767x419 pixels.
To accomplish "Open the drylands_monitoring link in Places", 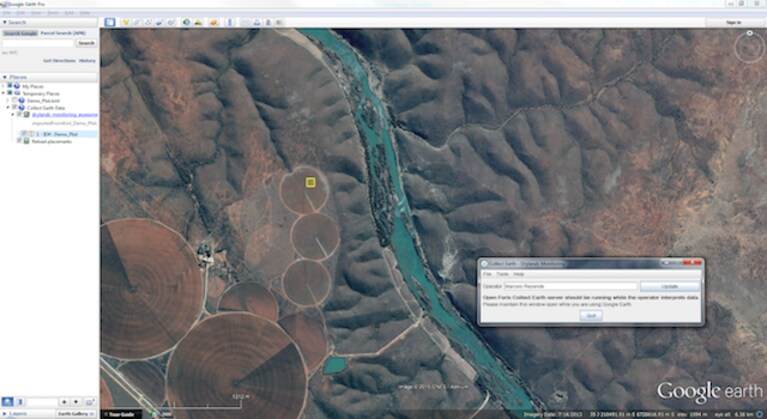I will [x=65, y=114].
